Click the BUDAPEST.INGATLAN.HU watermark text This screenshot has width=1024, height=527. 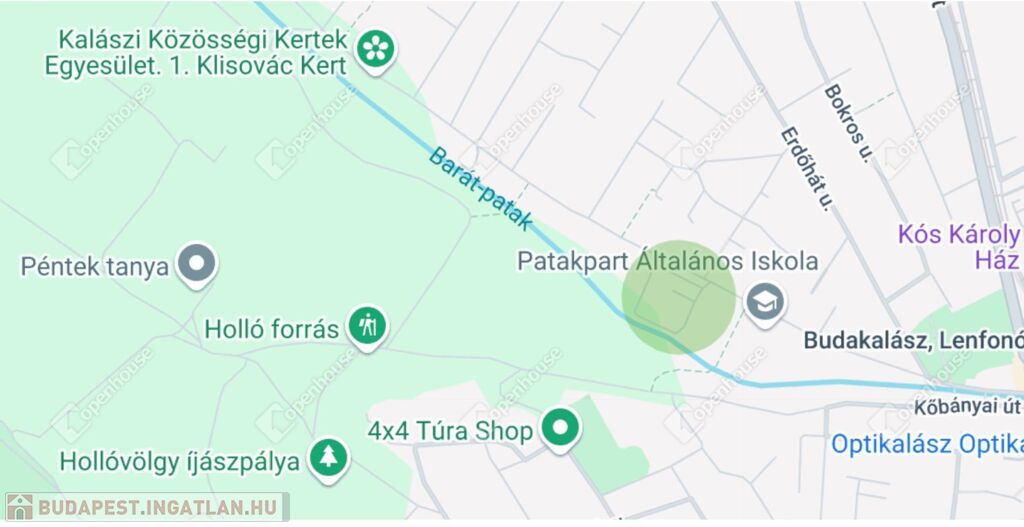pyautogui.click(x=159, y=507)
